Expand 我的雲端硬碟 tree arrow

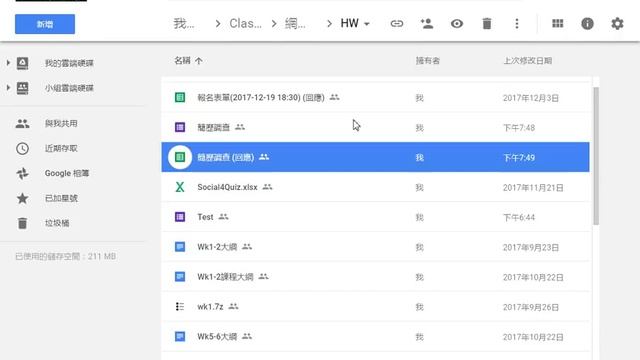8,63
